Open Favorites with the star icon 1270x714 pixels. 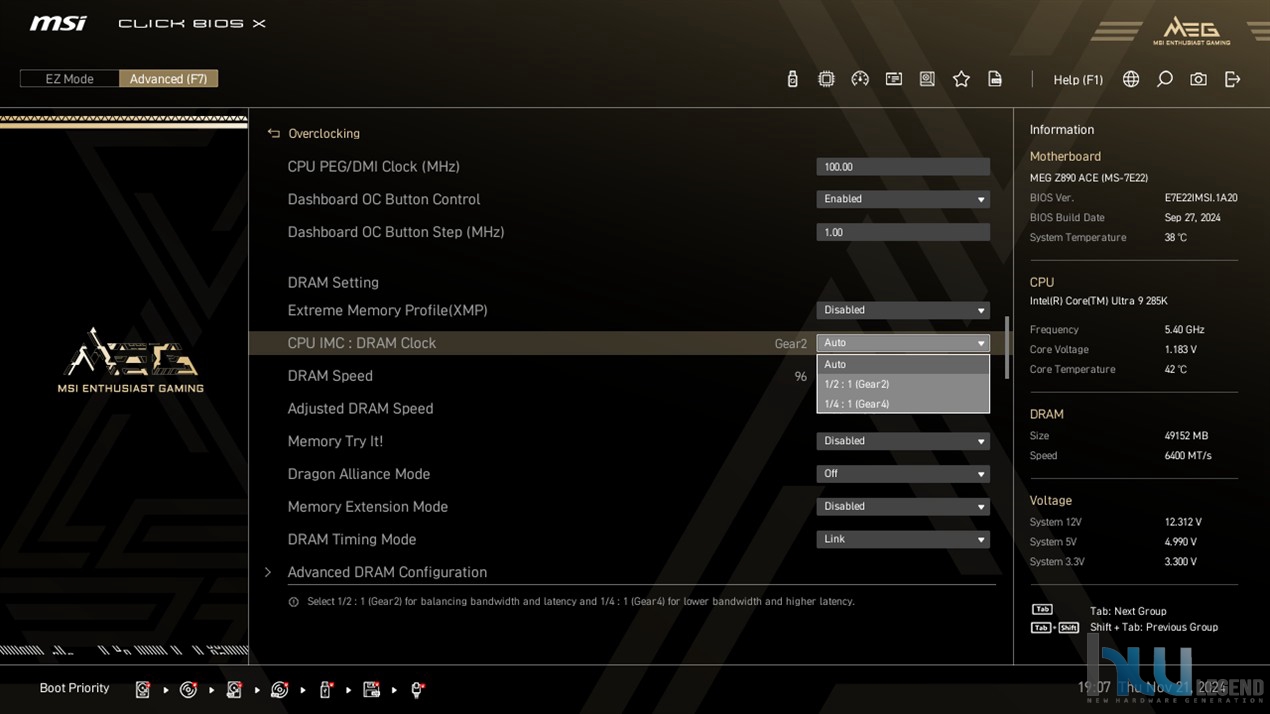point(961,79)
